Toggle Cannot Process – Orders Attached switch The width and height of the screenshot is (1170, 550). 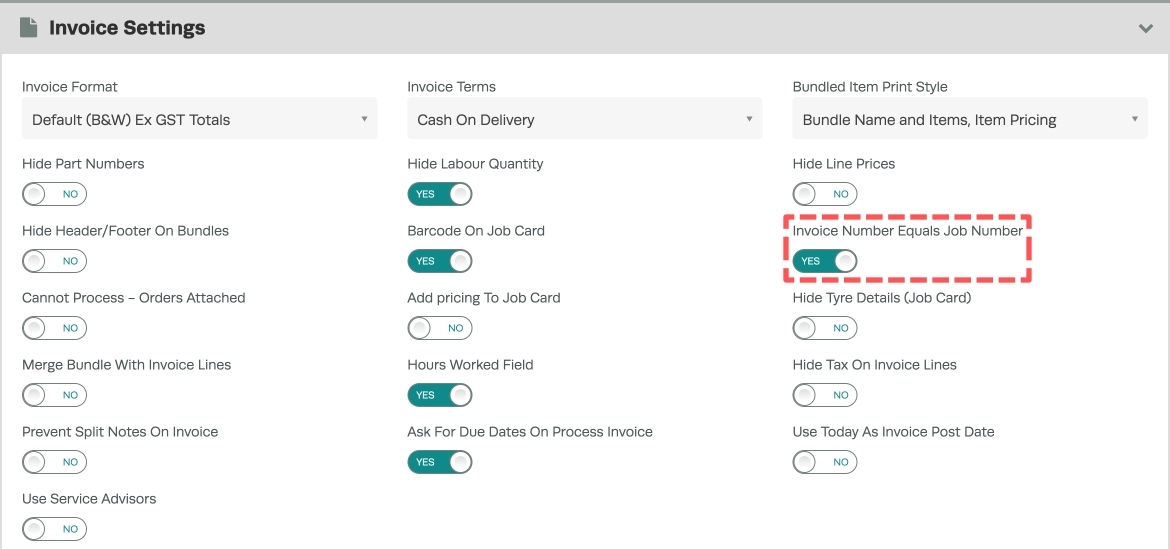click(54, 328)
